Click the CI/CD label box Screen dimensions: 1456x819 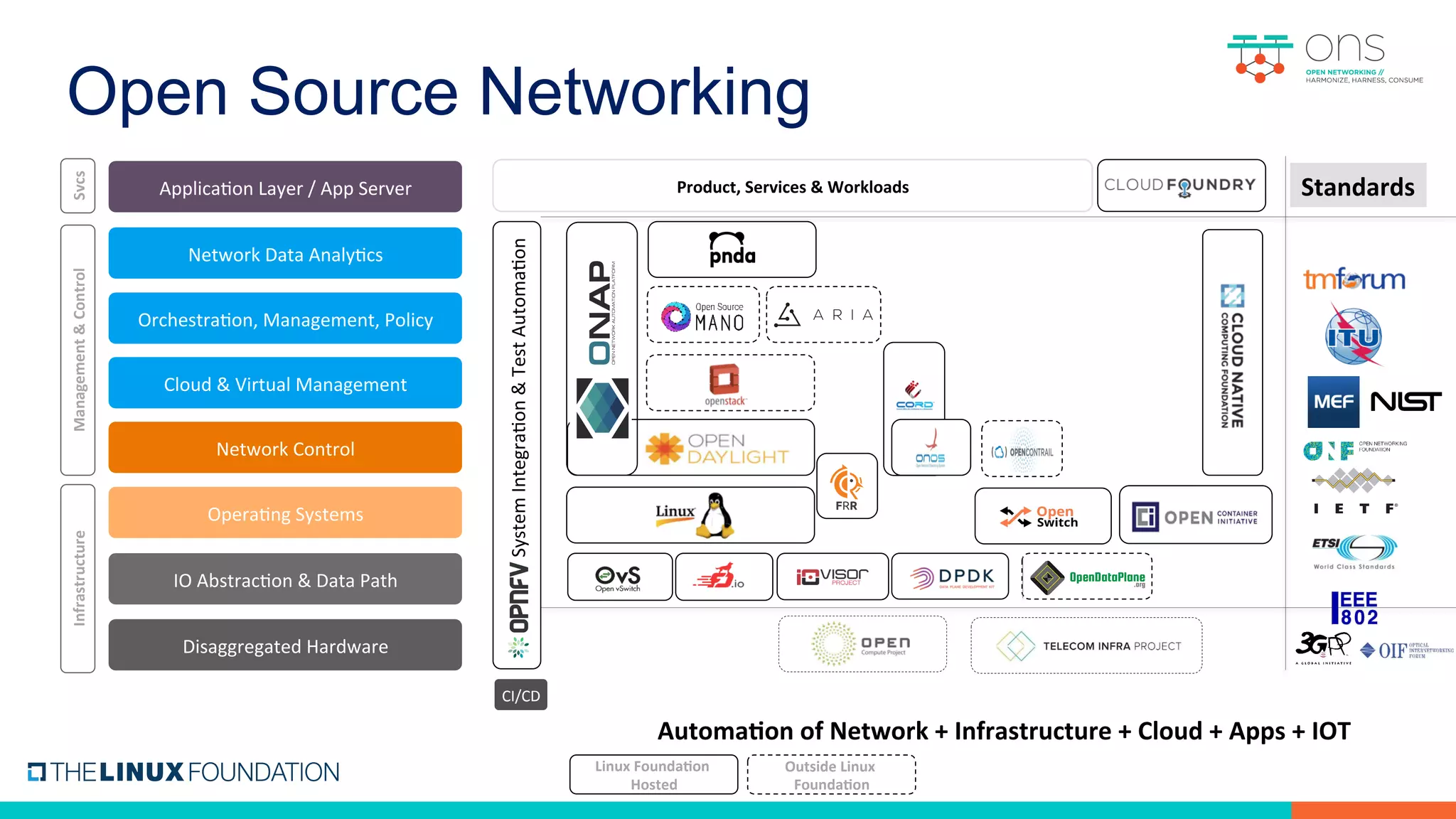coord(520,695)
